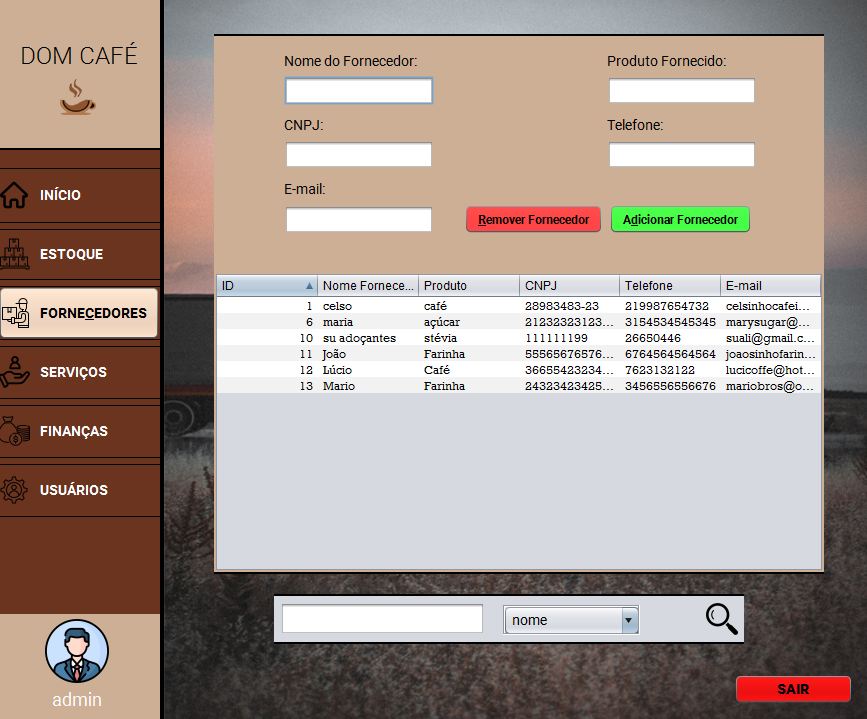Select the row for supplier Mario
Image resolution: width=867 pixels, height=719 pixels.
point(450,386)
